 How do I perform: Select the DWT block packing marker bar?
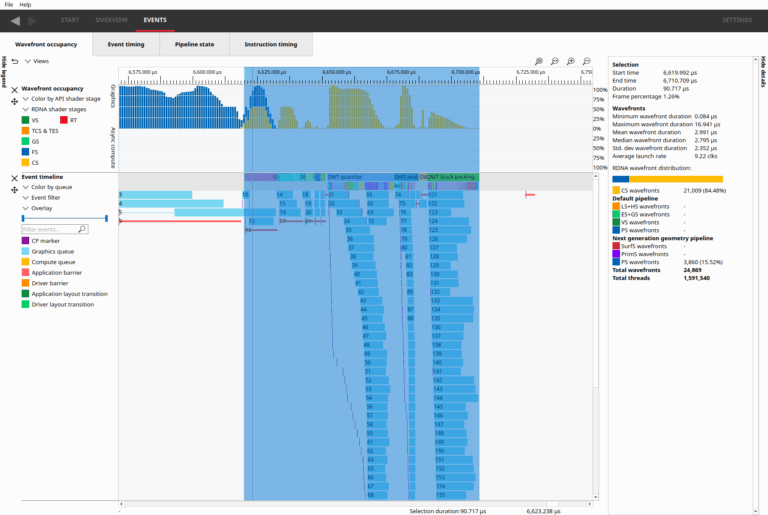click(x=453, y=177)
